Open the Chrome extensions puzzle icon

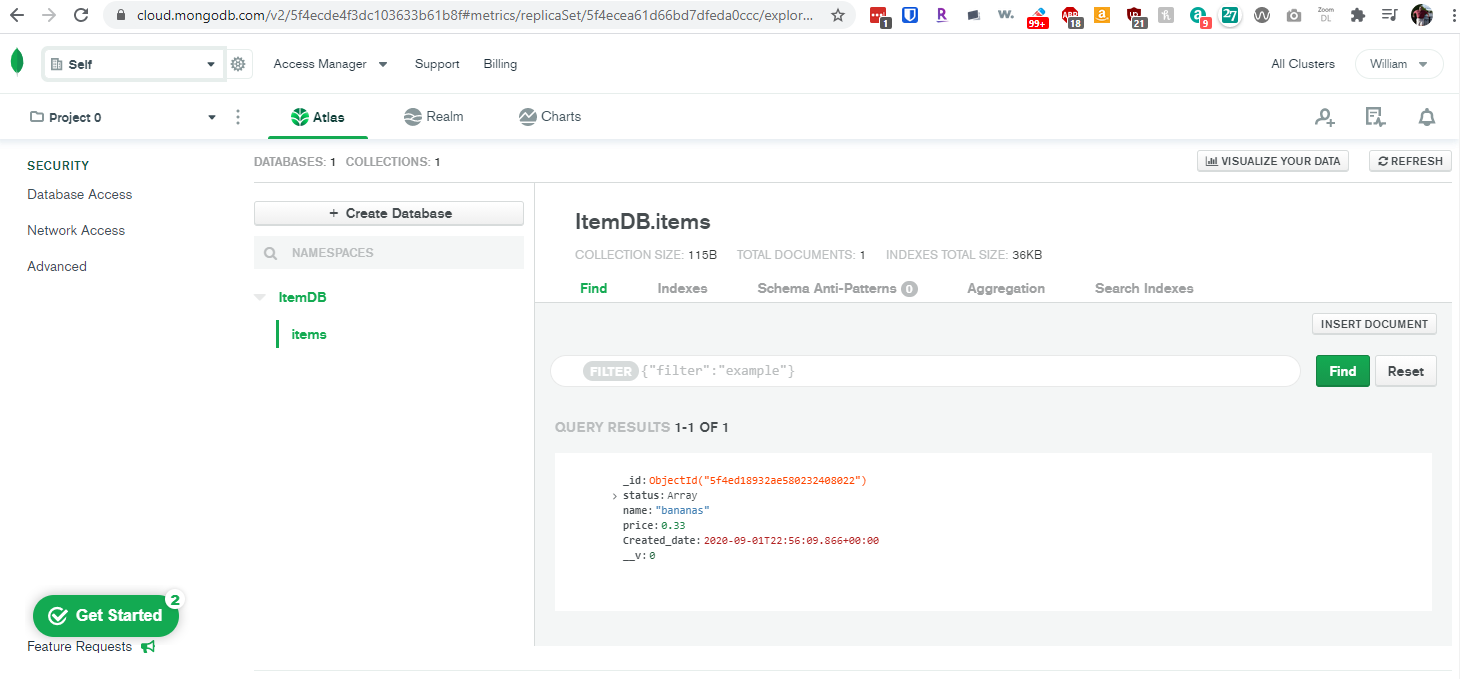[x=1357, y=15]
